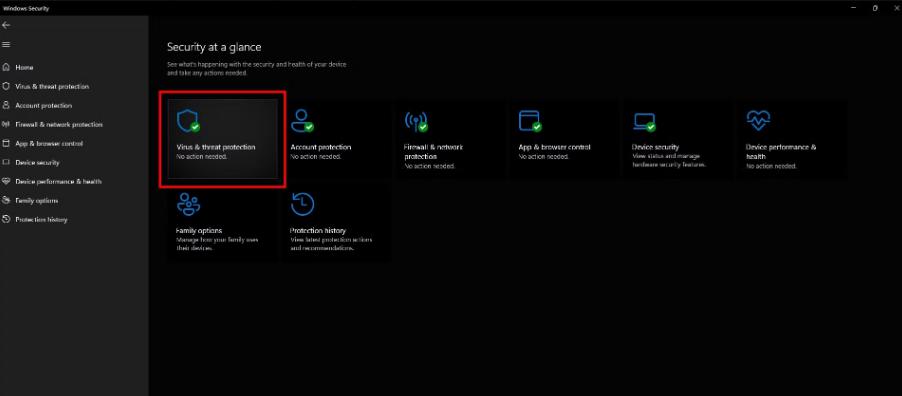The width and height of the screenshot is (902, 396).
Task: Choose Device security in sidebar
Action: (37, 162)
